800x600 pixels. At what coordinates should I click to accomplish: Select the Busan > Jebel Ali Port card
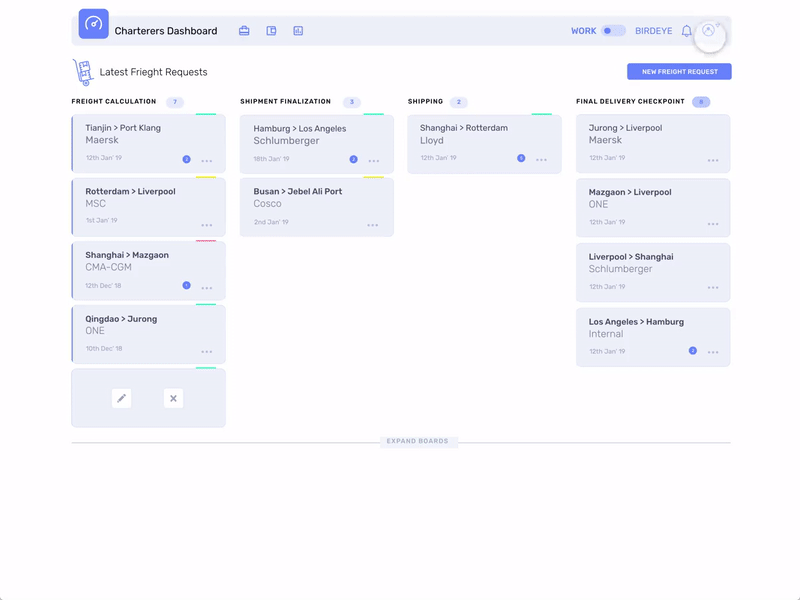click(316, 207)
